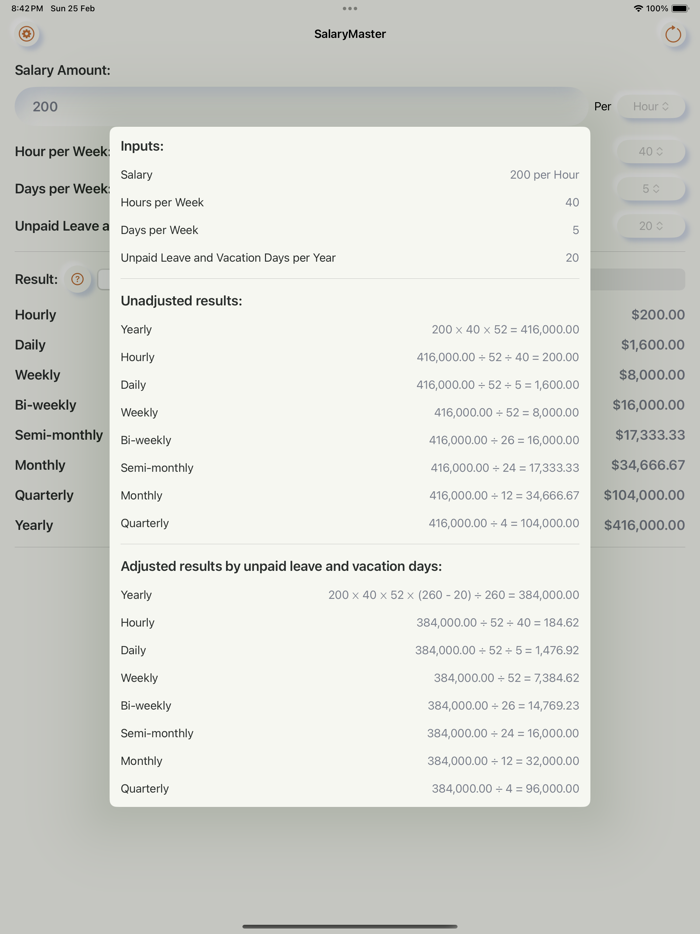Screen dimensions: 700x934
Task: Tap formula 384,000.00 ÷ 52 ÷ 40 = 184.62
Action: click(x=497, y=622)
